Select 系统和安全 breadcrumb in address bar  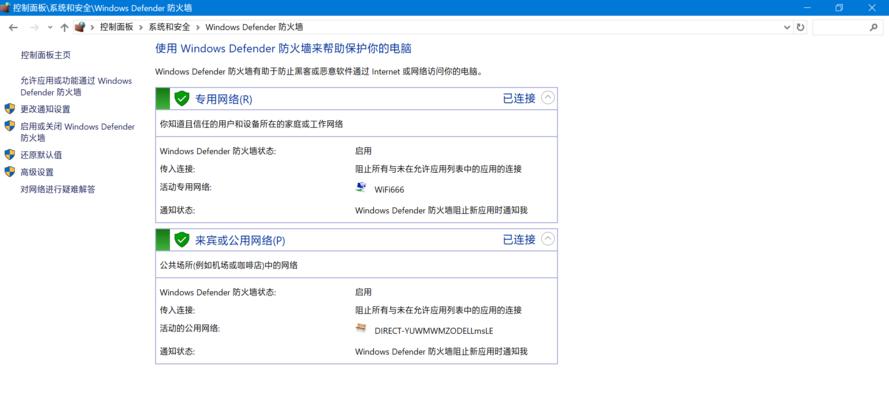pos(169,27)
